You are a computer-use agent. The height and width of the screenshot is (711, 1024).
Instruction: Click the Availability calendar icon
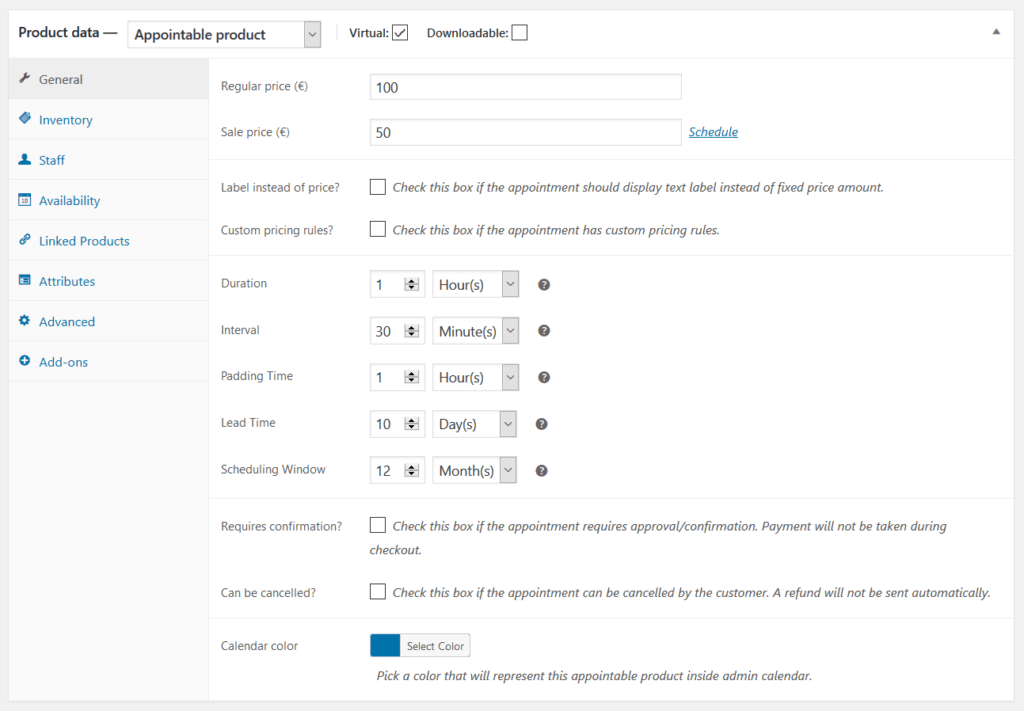coord(23,199)
